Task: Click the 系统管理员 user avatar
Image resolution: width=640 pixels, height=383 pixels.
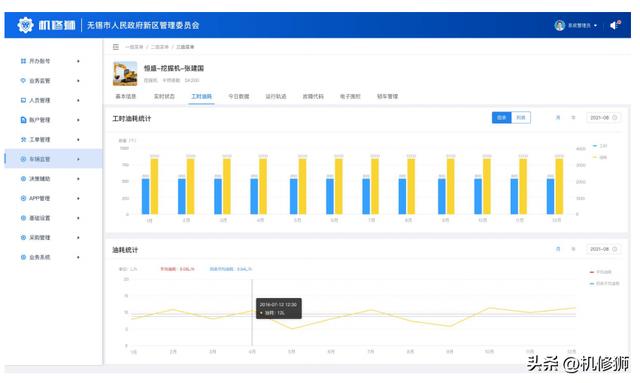Action: 559,25
